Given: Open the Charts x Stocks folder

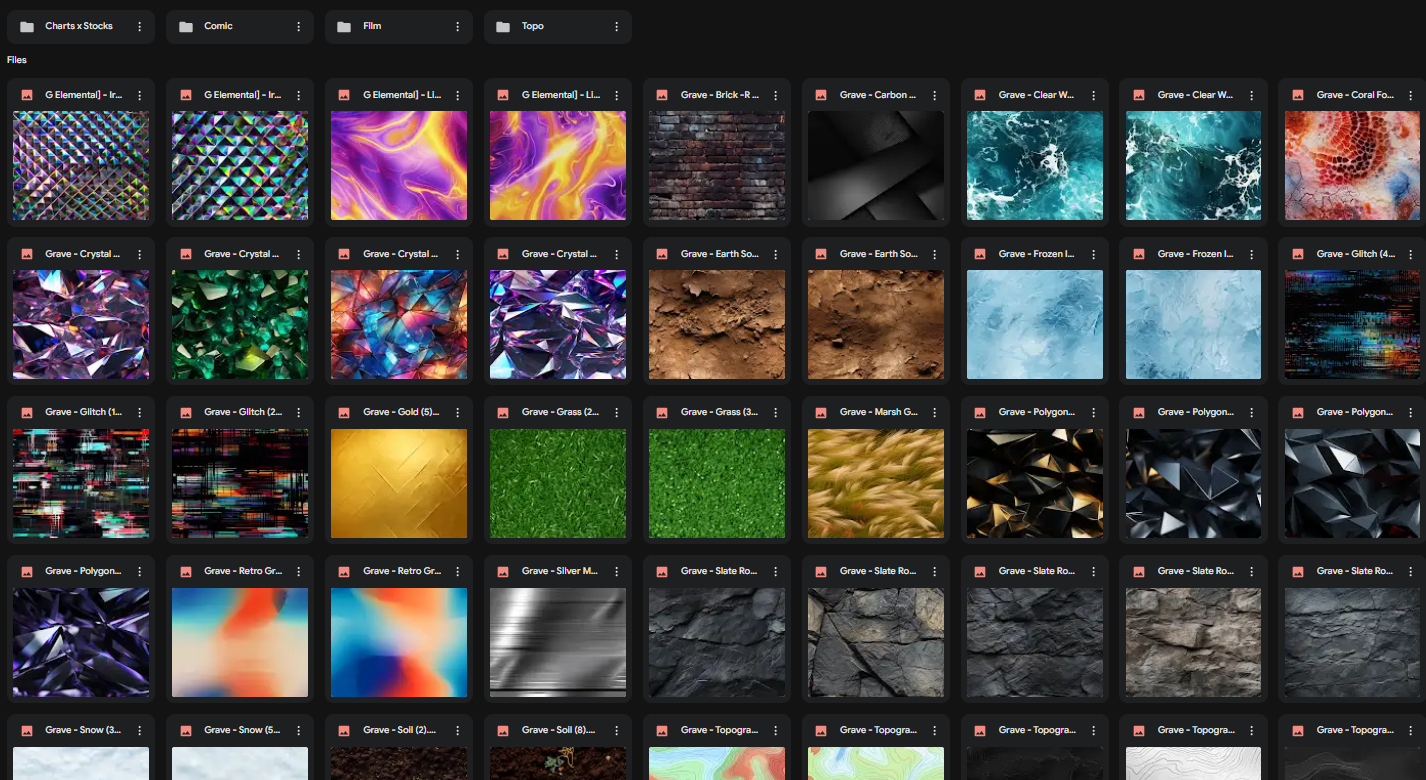Looking at the screenshot, I should (x=80, y=26).
